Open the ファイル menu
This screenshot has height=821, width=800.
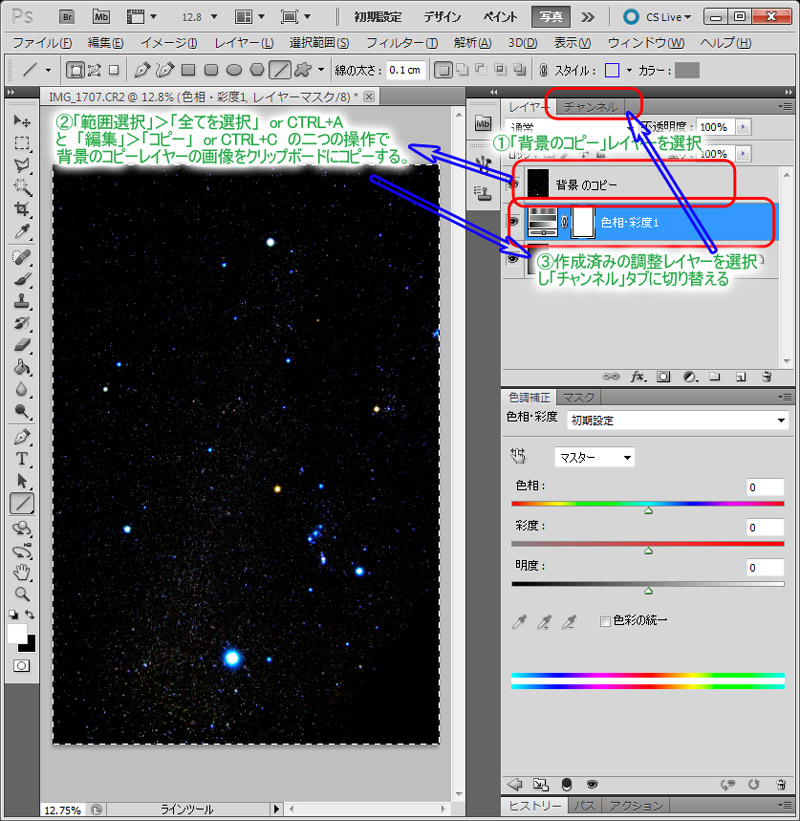click(x=42, y=42)
